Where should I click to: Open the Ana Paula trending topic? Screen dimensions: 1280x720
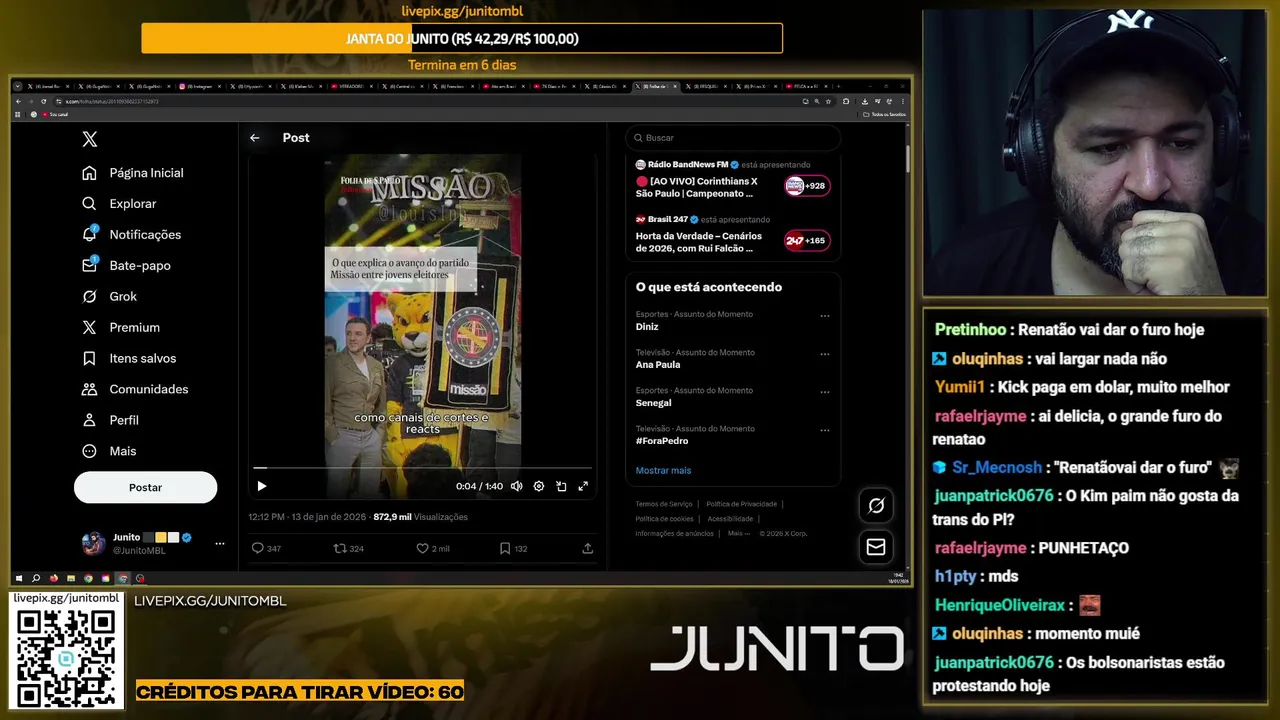pyautogui.click(x=658, y=365)
